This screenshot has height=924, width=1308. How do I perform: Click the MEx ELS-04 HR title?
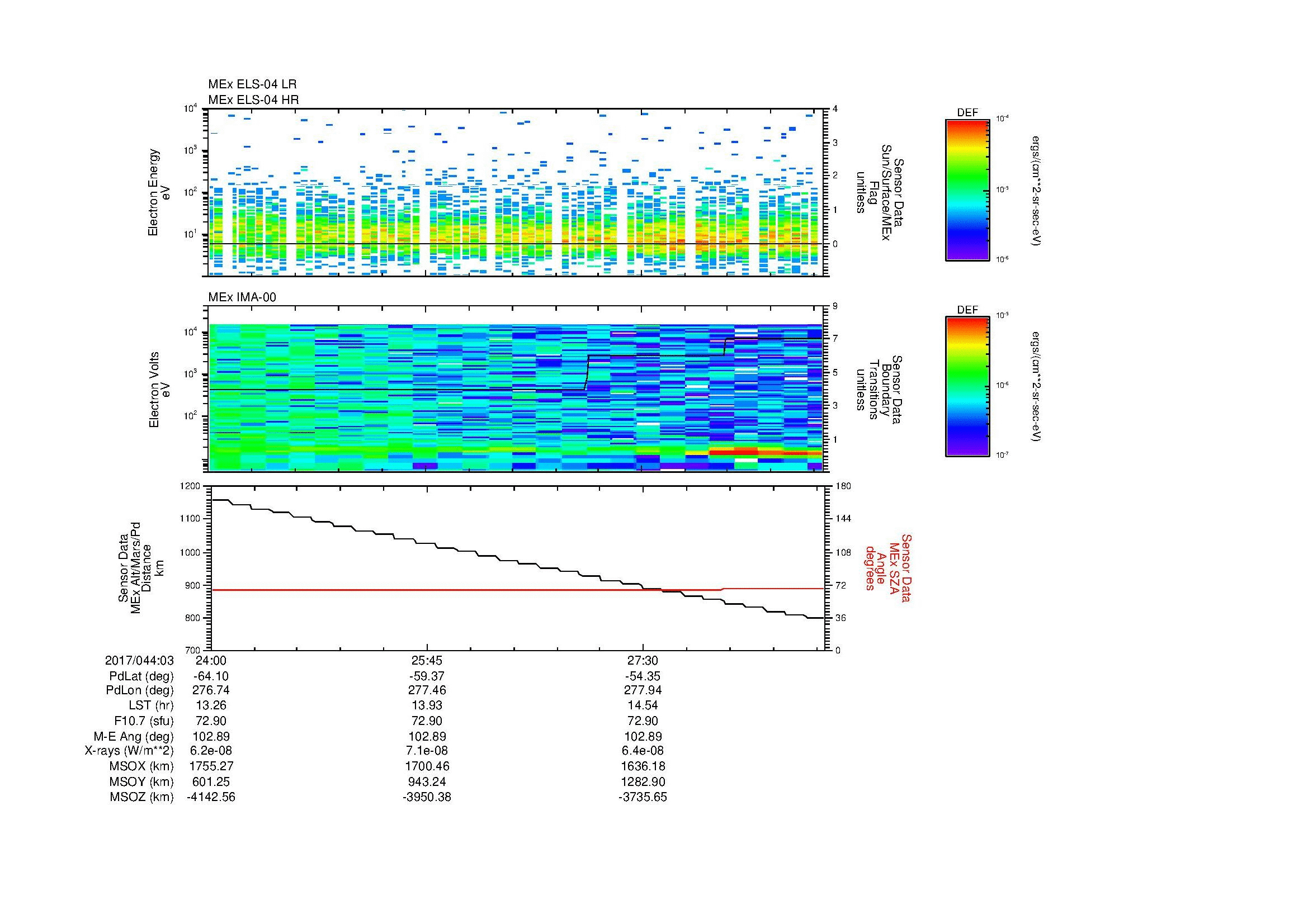click(253, 99)
